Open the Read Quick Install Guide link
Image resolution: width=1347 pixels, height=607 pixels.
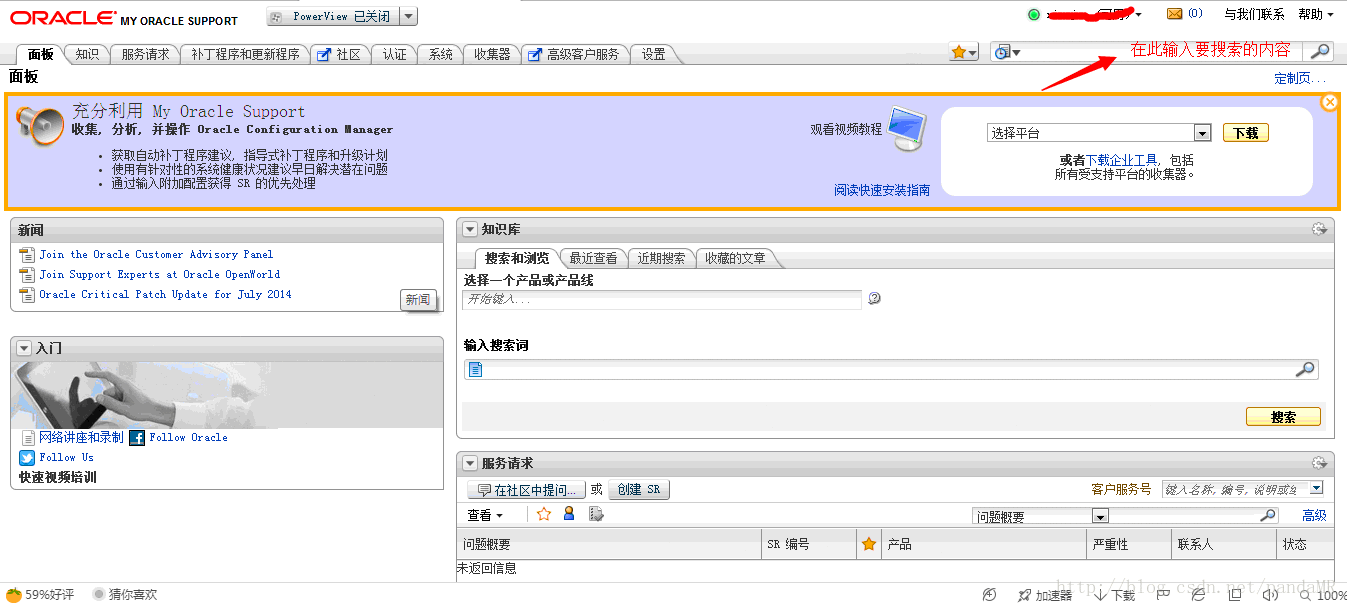coord(882,190)
